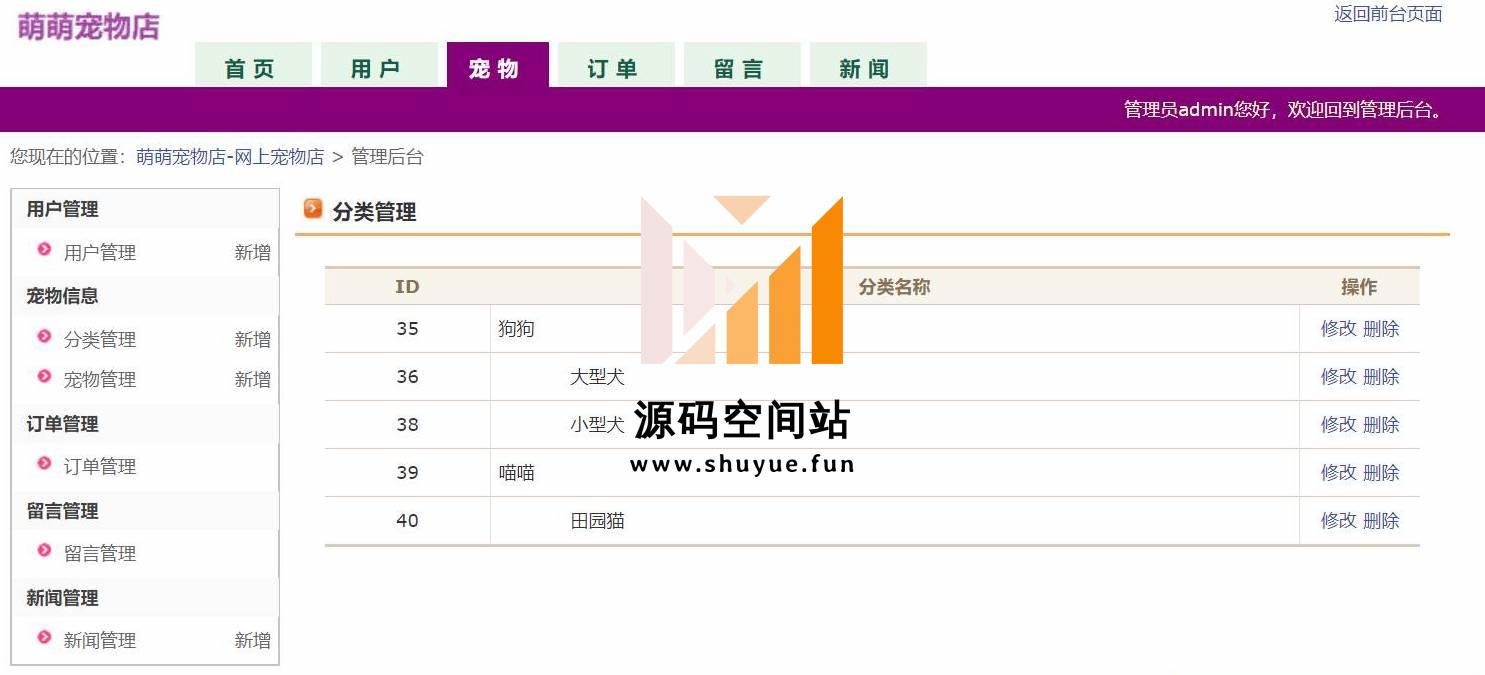Select the 宠物 navigation tab
The width and height of the screenshot is (1485, 675).
click(x=497, y=65)
